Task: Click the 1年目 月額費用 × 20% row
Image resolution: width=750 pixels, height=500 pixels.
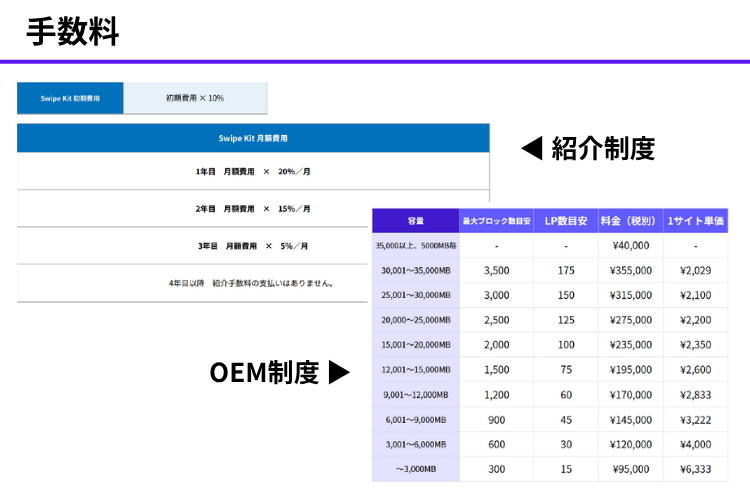Action: 253,172
